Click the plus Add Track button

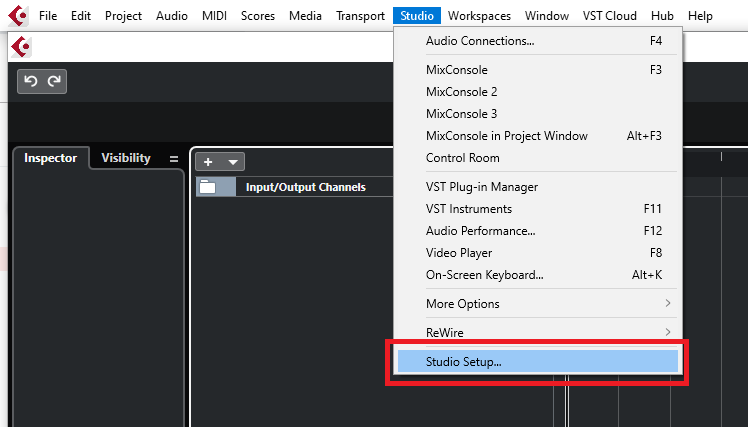pyautogui.click(x=208, y=162)
